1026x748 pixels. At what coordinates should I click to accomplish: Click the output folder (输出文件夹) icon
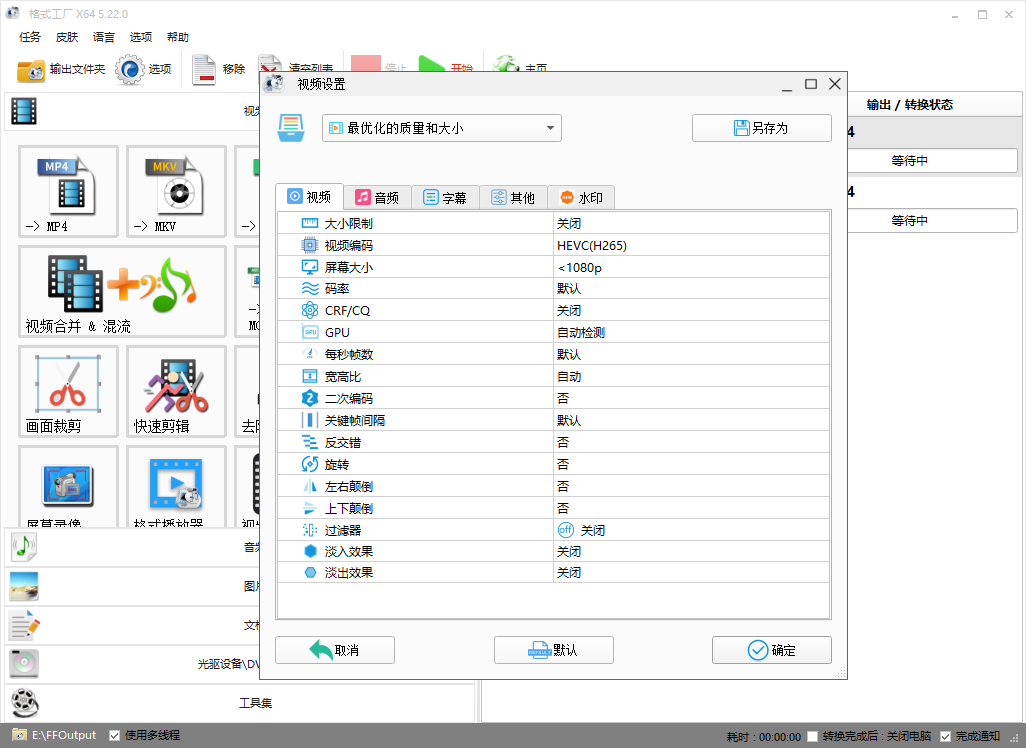pos(31,70)
